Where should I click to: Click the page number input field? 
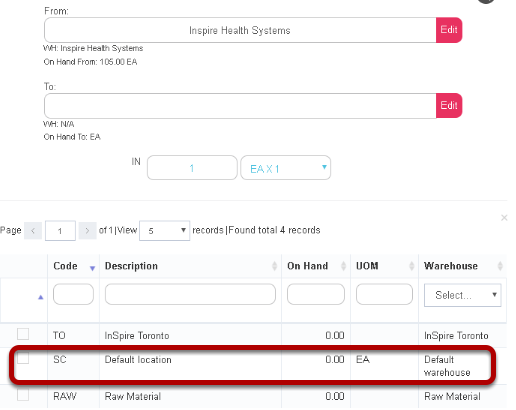(60, 231)
